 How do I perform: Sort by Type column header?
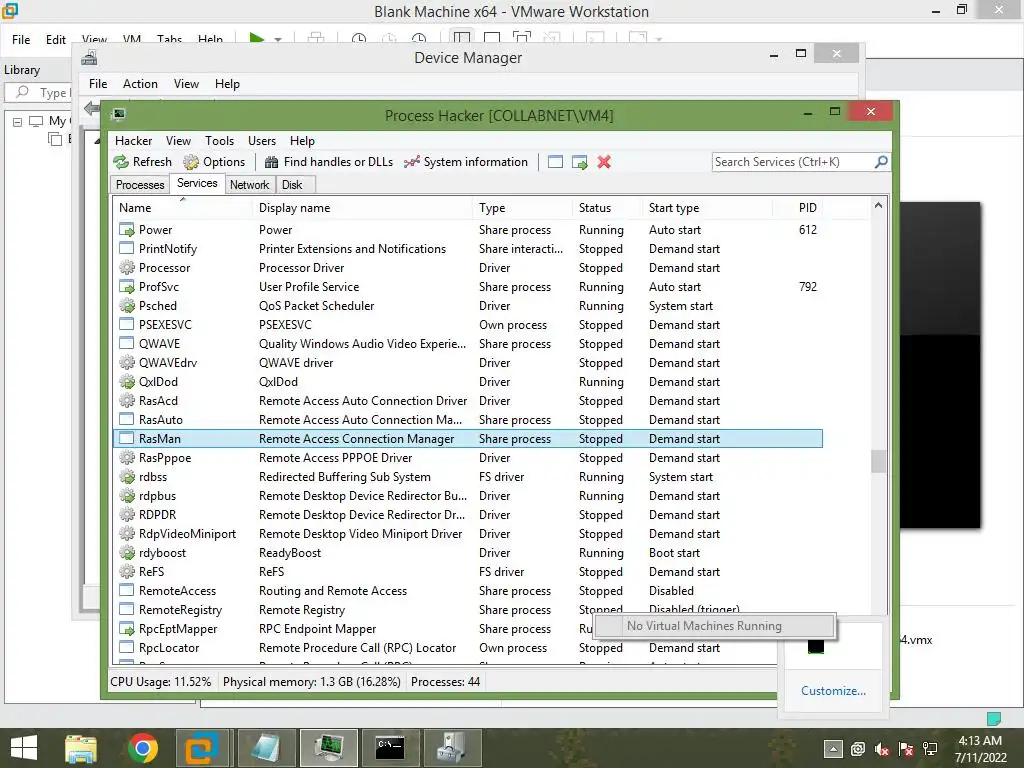(522, 208)
